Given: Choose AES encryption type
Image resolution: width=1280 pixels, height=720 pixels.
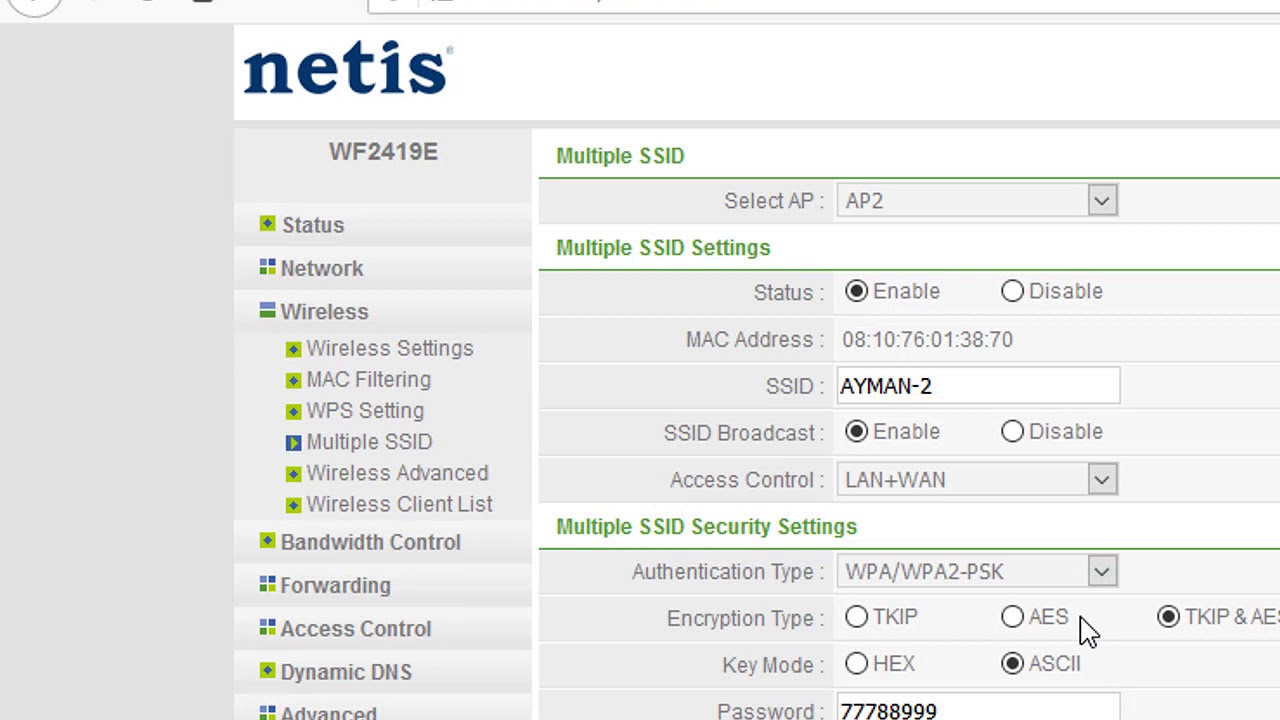Looking at the screenshot, I should [x=1012, y=617].
